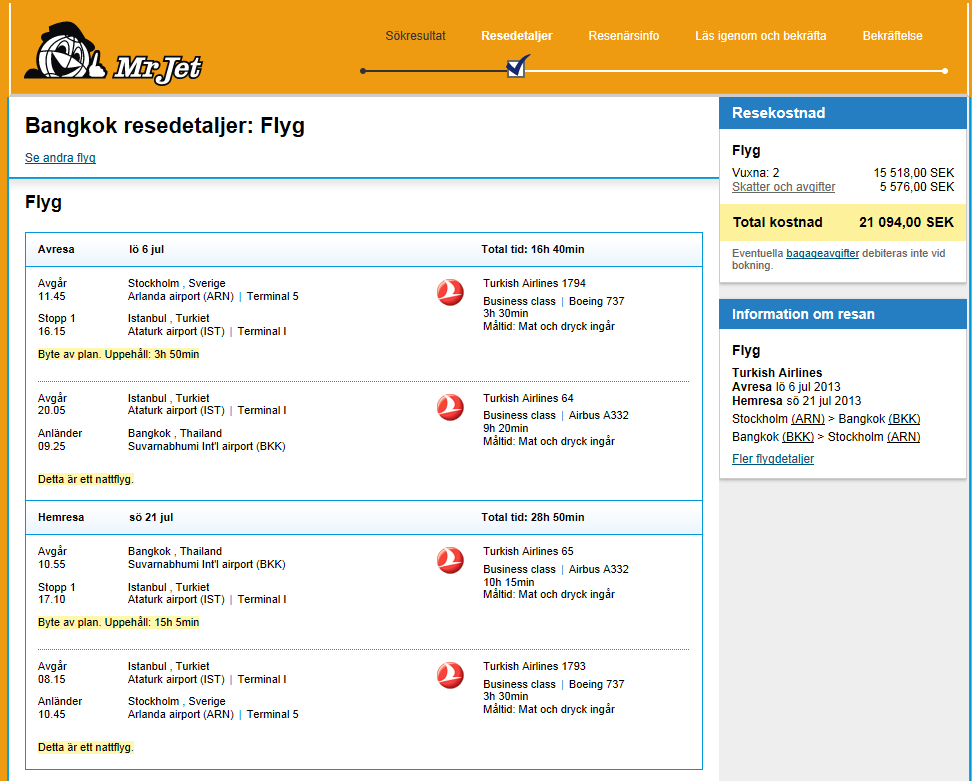Click Turkish Airlines logo for flight 1793
This screenshot has height=781, width=972.
(450, 675)
